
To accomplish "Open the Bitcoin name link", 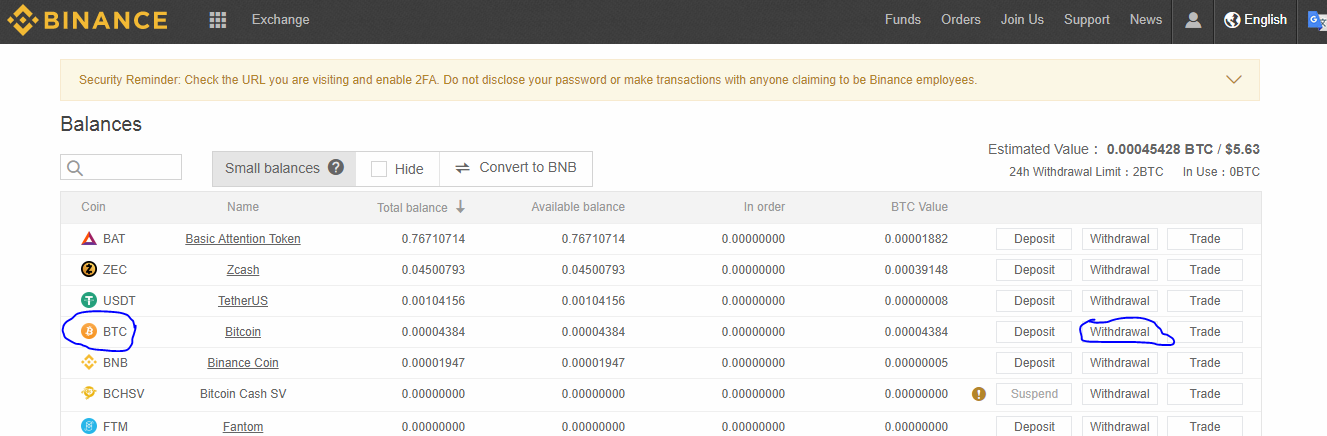I will point(243,332).
